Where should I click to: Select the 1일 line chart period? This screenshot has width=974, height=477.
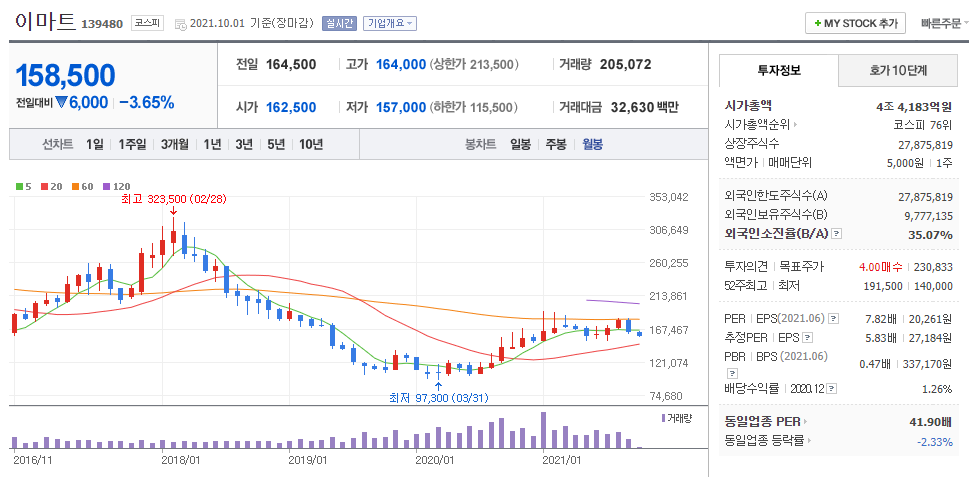click(x=95, y=145)
